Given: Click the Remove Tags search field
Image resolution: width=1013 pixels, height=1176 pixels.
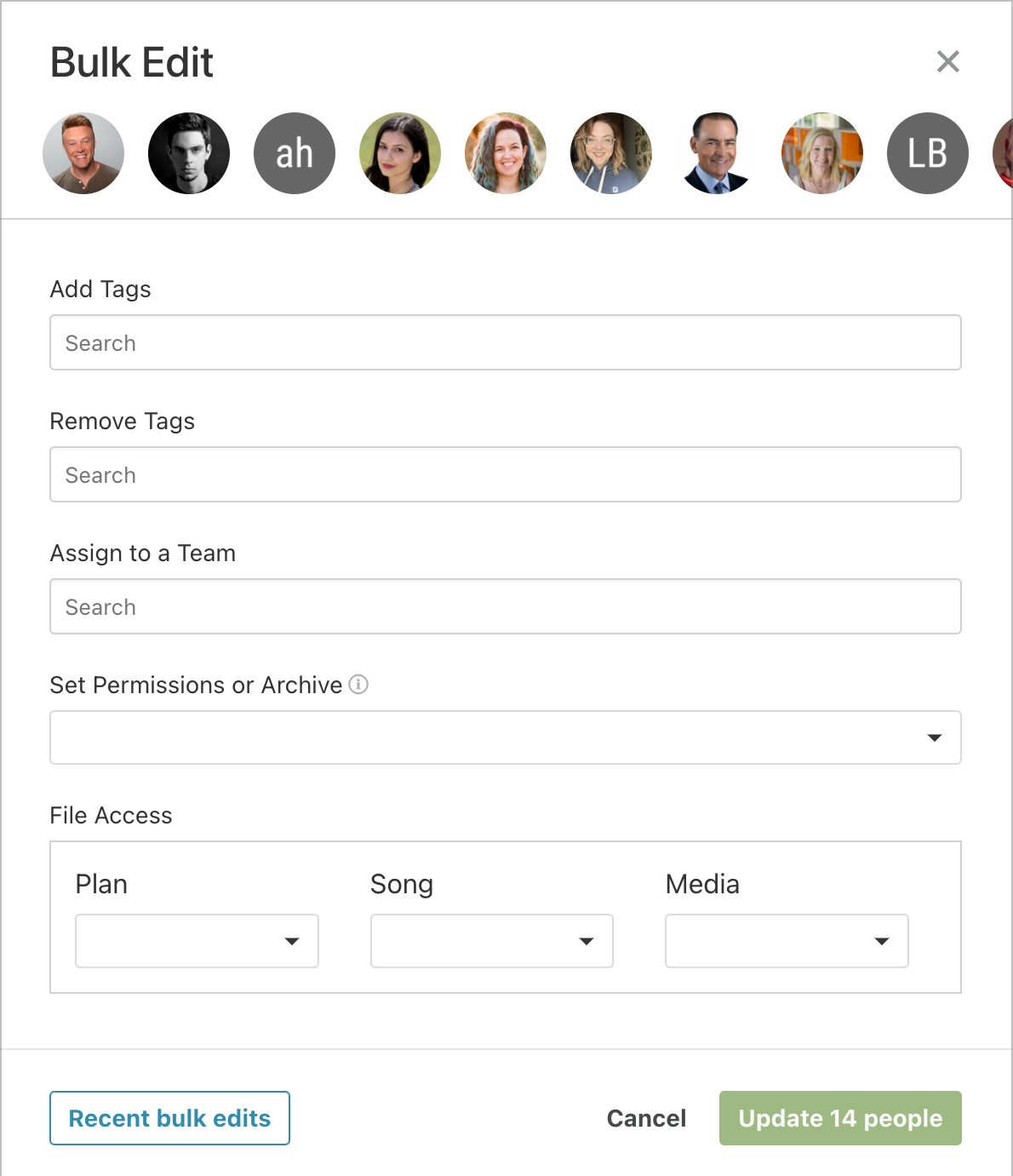Looking at the screenshot, I should (x=506, y=474).
